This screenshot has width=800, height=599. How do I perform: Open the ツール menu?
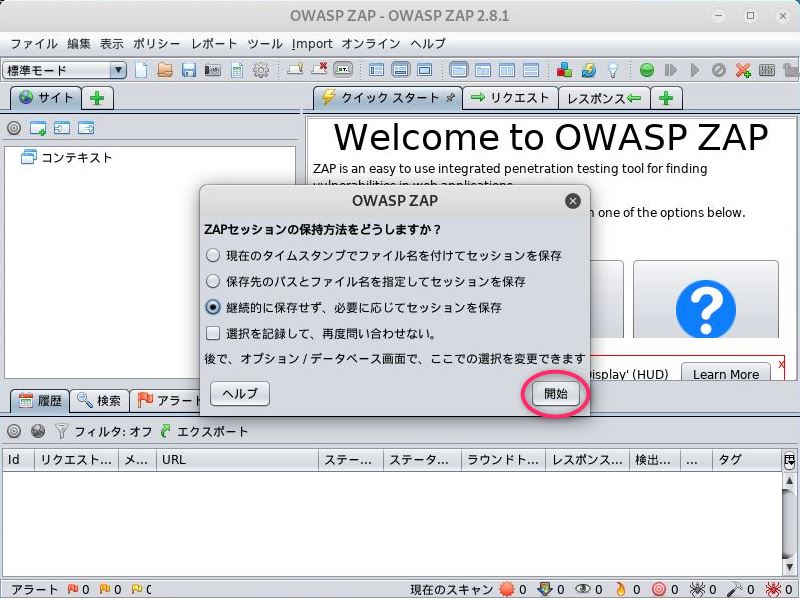(265, 44)
